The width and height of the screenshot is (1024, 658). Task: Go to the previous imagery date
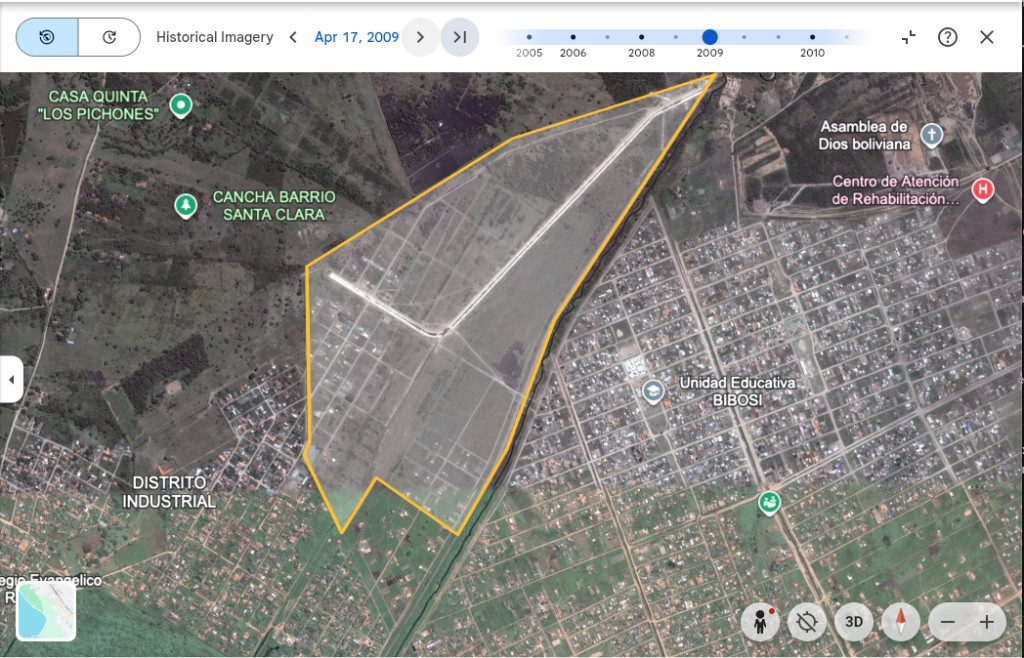click(293, 37)
